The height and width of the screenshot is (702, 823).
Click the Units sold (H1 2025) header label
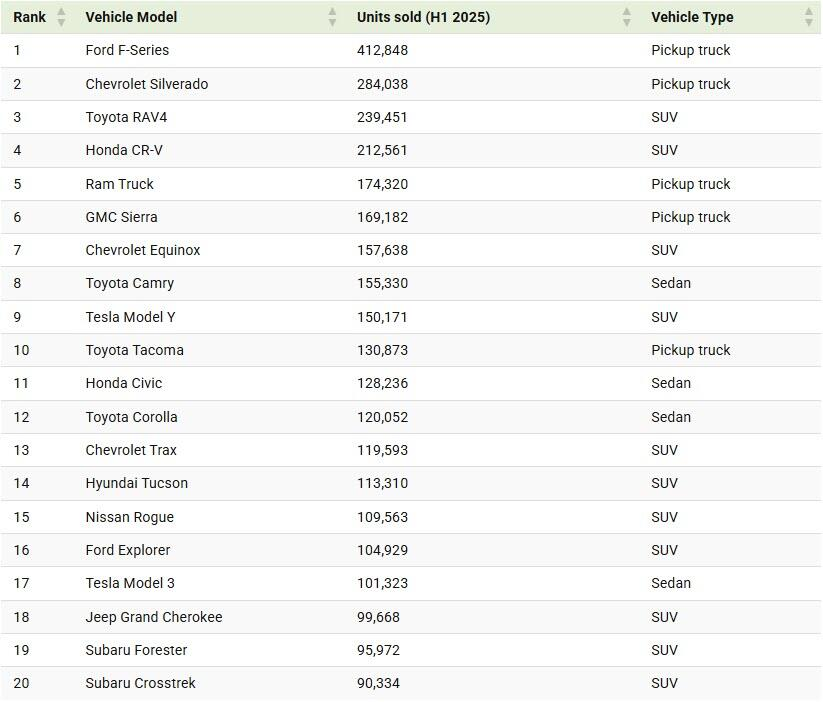423,17
